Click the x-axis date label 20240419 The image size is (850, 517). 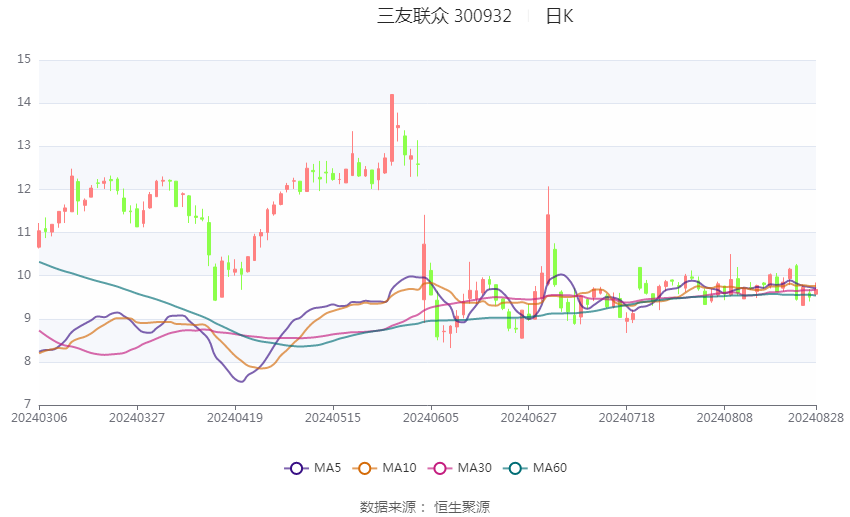235,418
